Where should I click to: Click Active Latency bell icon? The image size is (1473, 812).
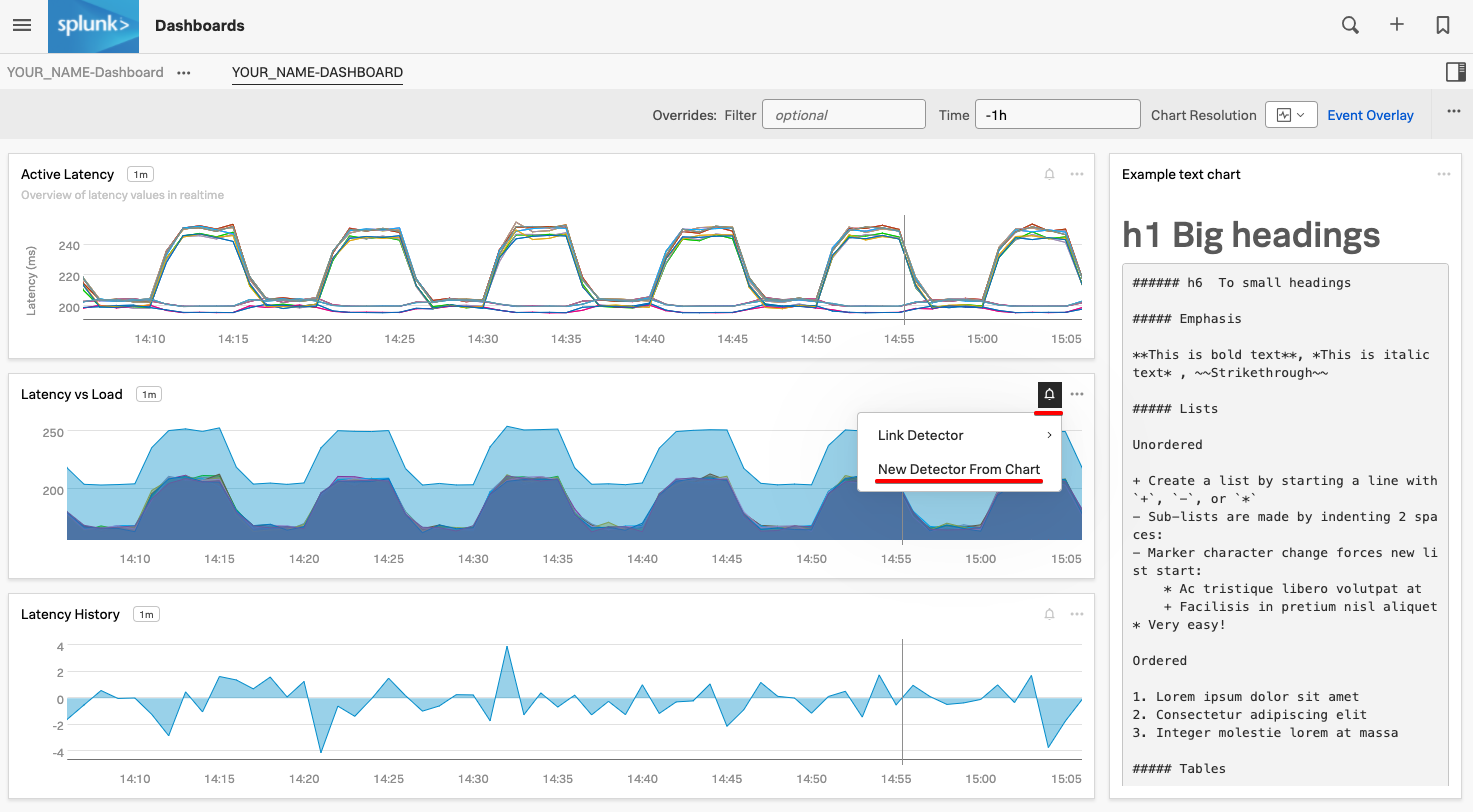click(x=1049, y=174)
